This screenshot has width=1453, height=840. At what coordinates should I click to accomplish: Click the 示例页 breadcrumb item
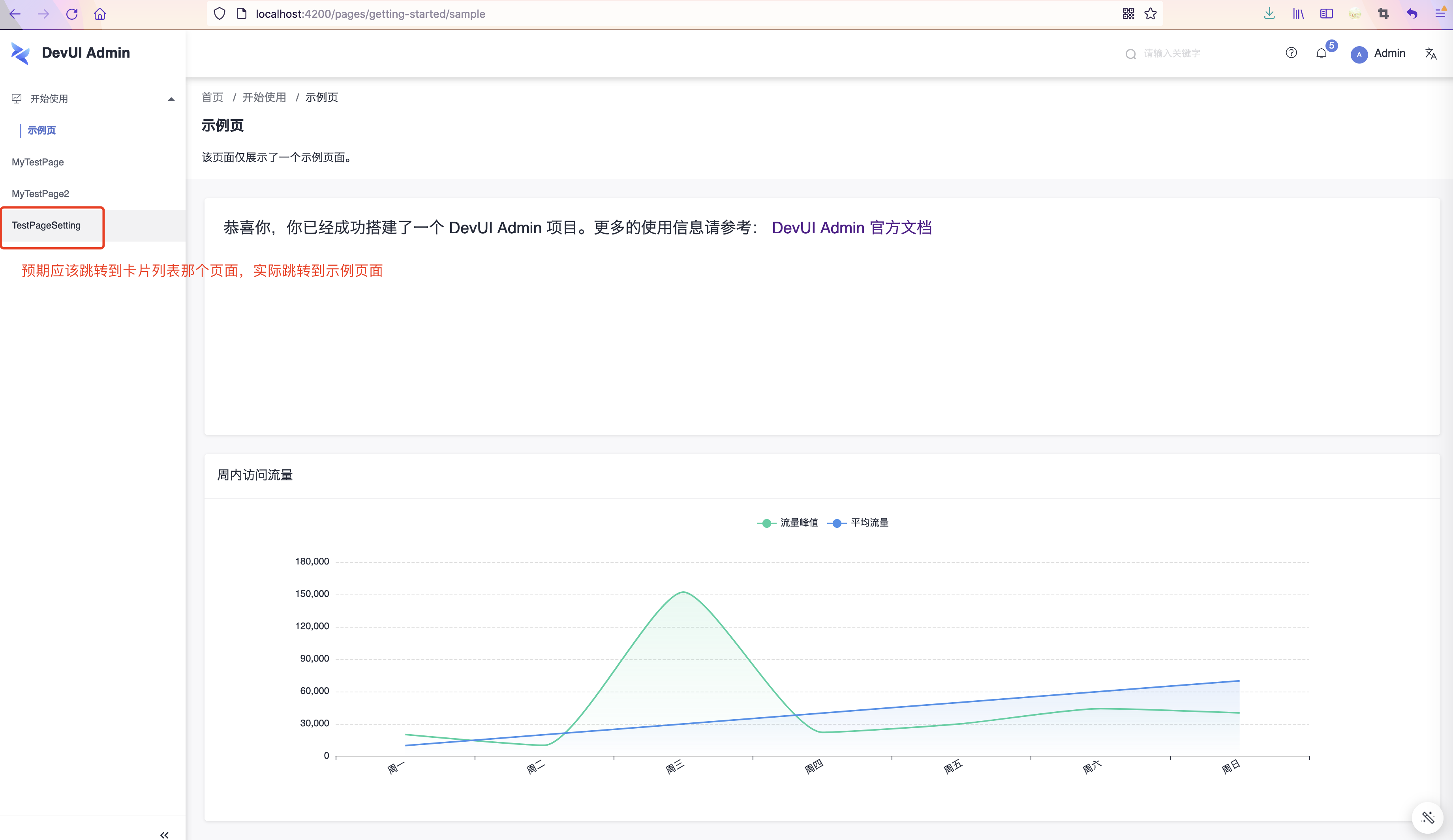(x=322, y=97)
